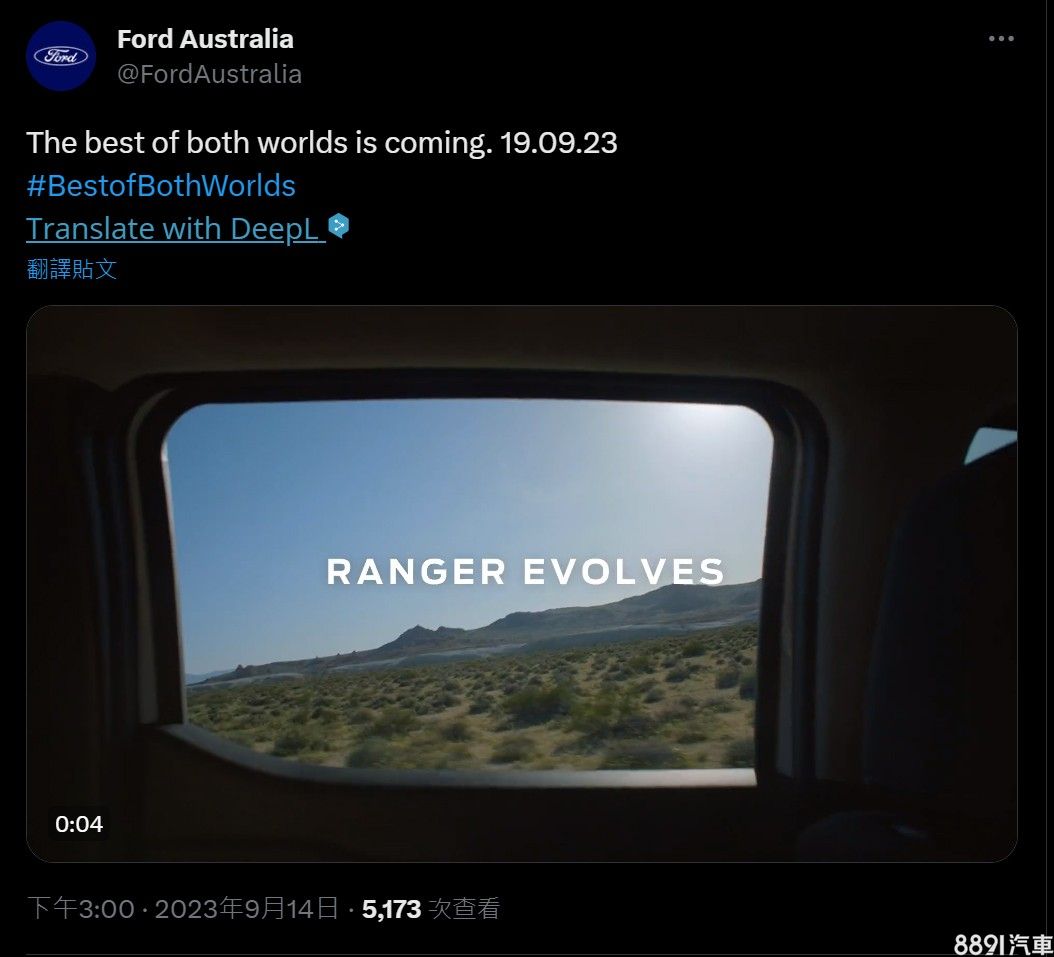Open the Ford Australia display name

click(x=205, y=39)
